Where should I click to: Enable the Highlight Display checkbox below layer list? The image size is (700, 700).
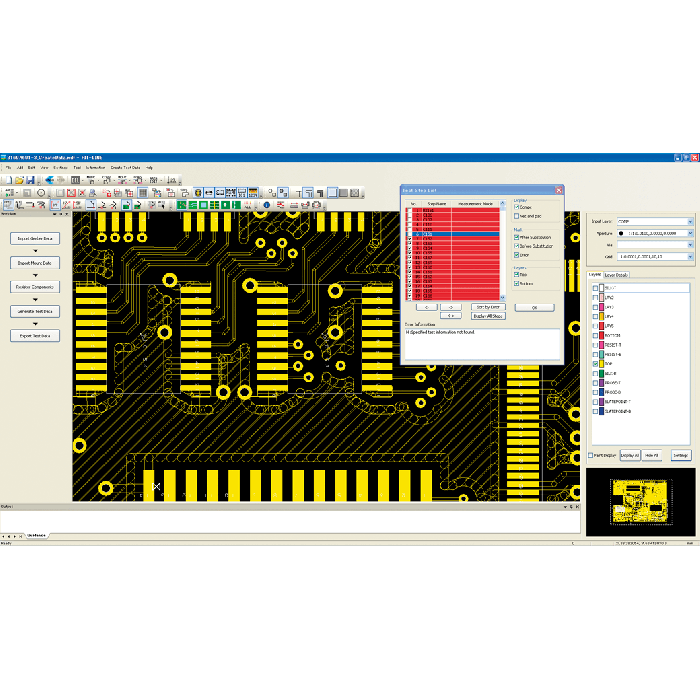coord(590,455)
